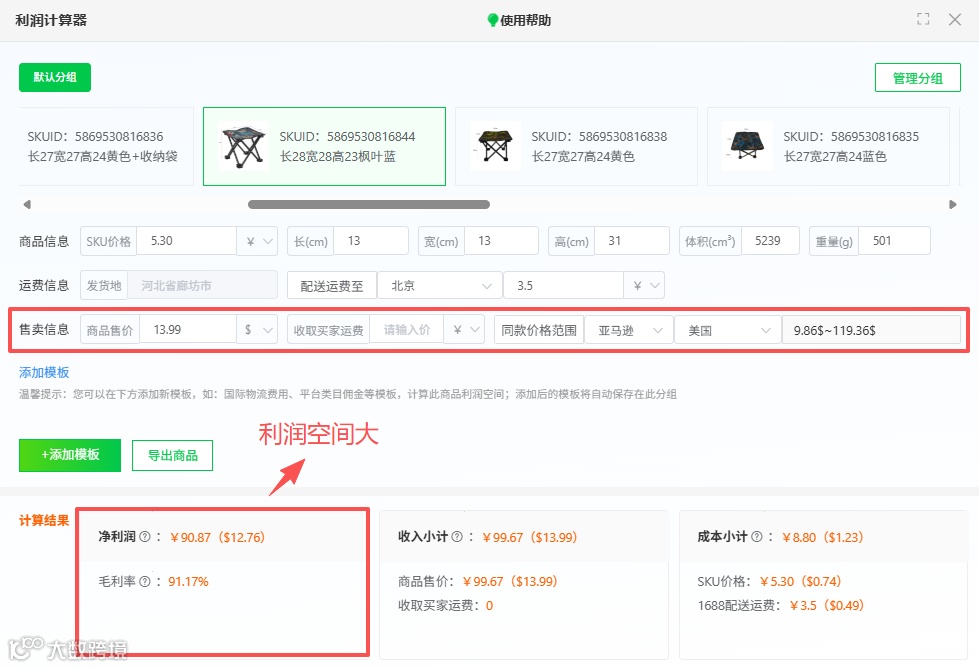Open the selling price $ currency dropdown
Screen dimensions: 979x668
tap(257, 330)
